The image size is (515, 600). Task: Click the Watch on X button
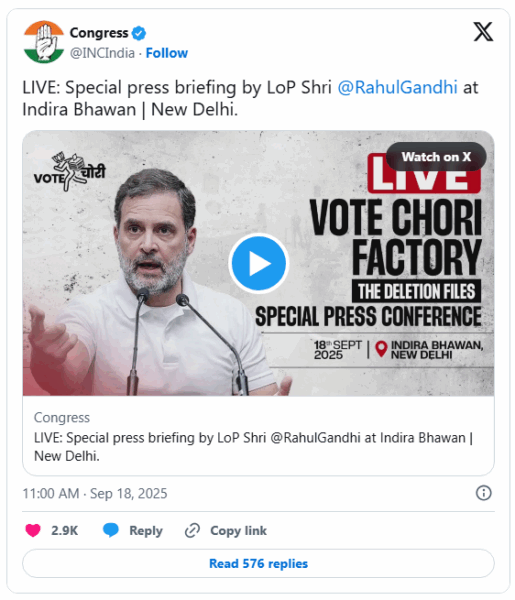click(436, 157)
